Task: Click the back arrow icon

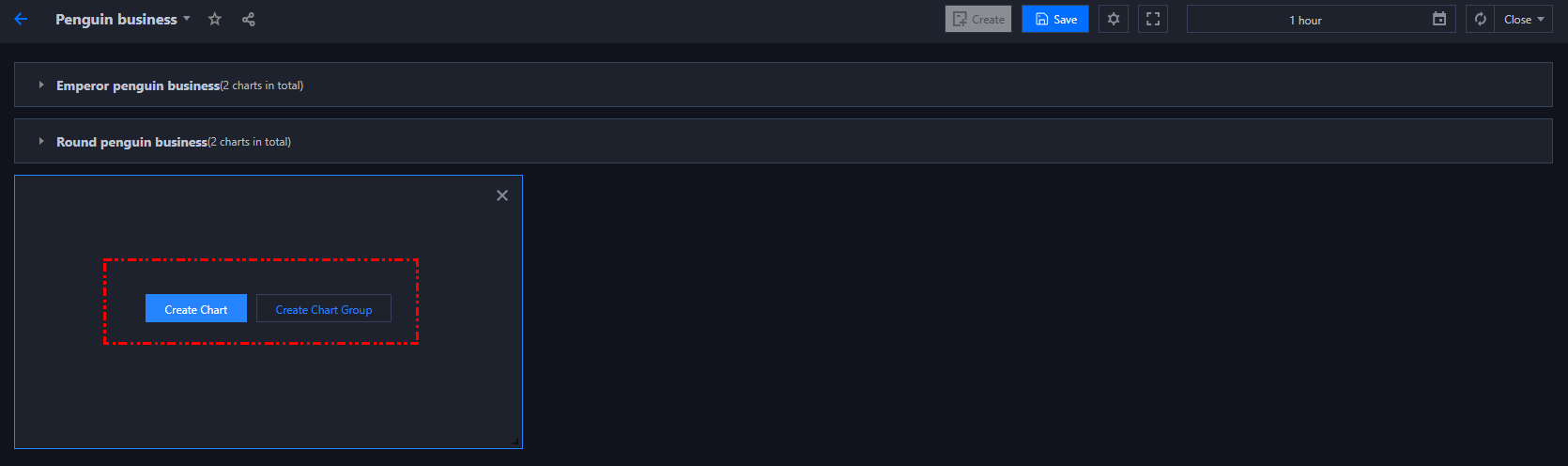Action: (21, 19)
